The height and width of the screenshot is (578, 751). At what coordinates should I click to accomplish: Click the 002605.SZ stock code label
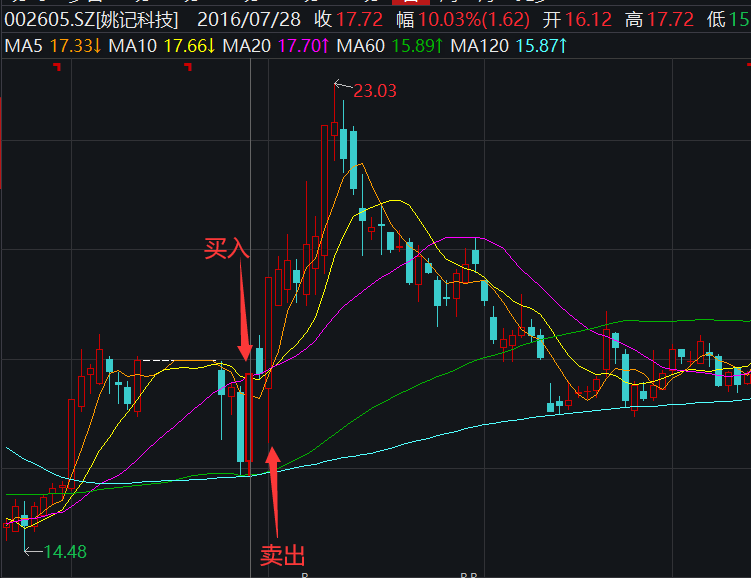(x=48, y=19)
